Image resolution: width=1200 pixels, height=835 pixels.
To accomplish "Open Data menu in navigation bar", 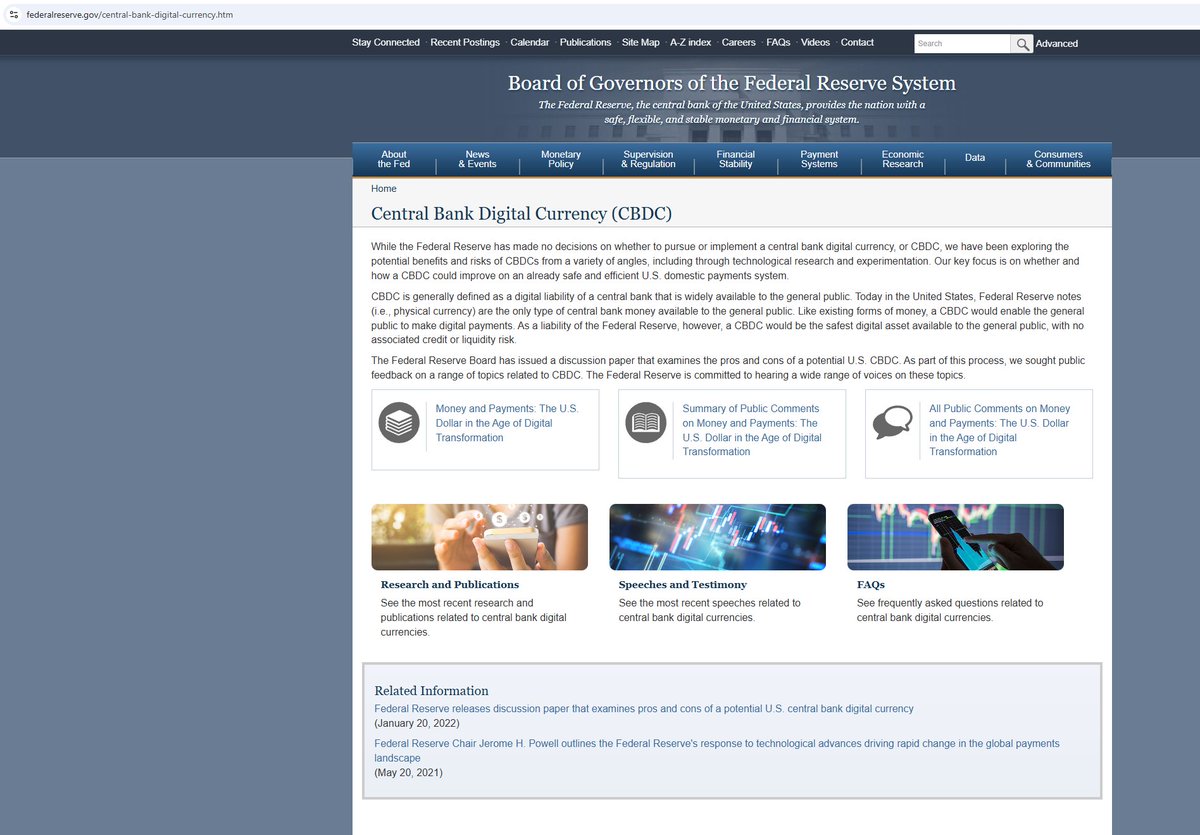I will 975,158.
